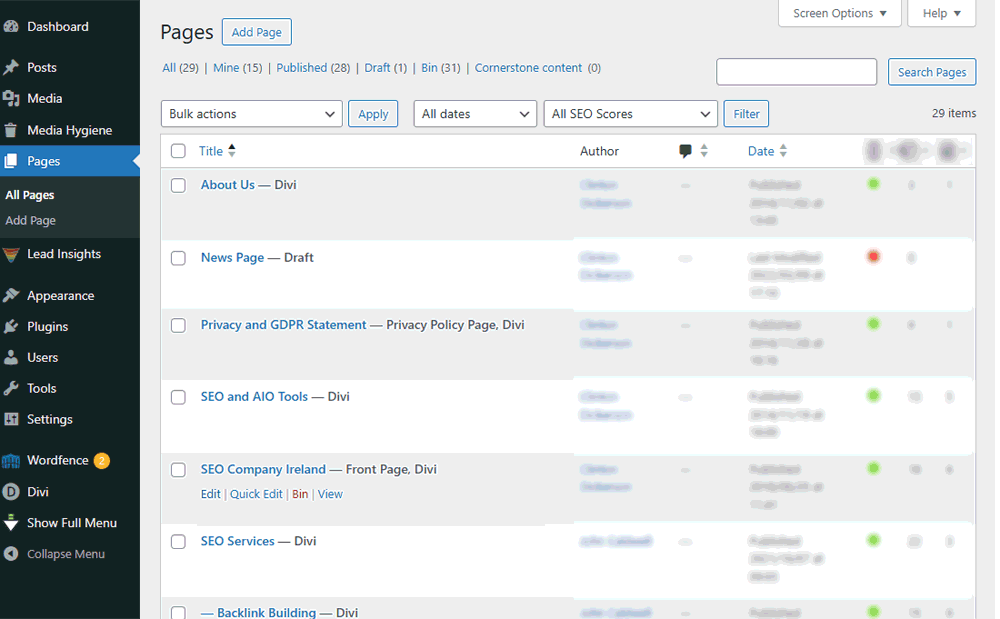
Task: Select all pages via header checkbox
Action: click(178, 150)
